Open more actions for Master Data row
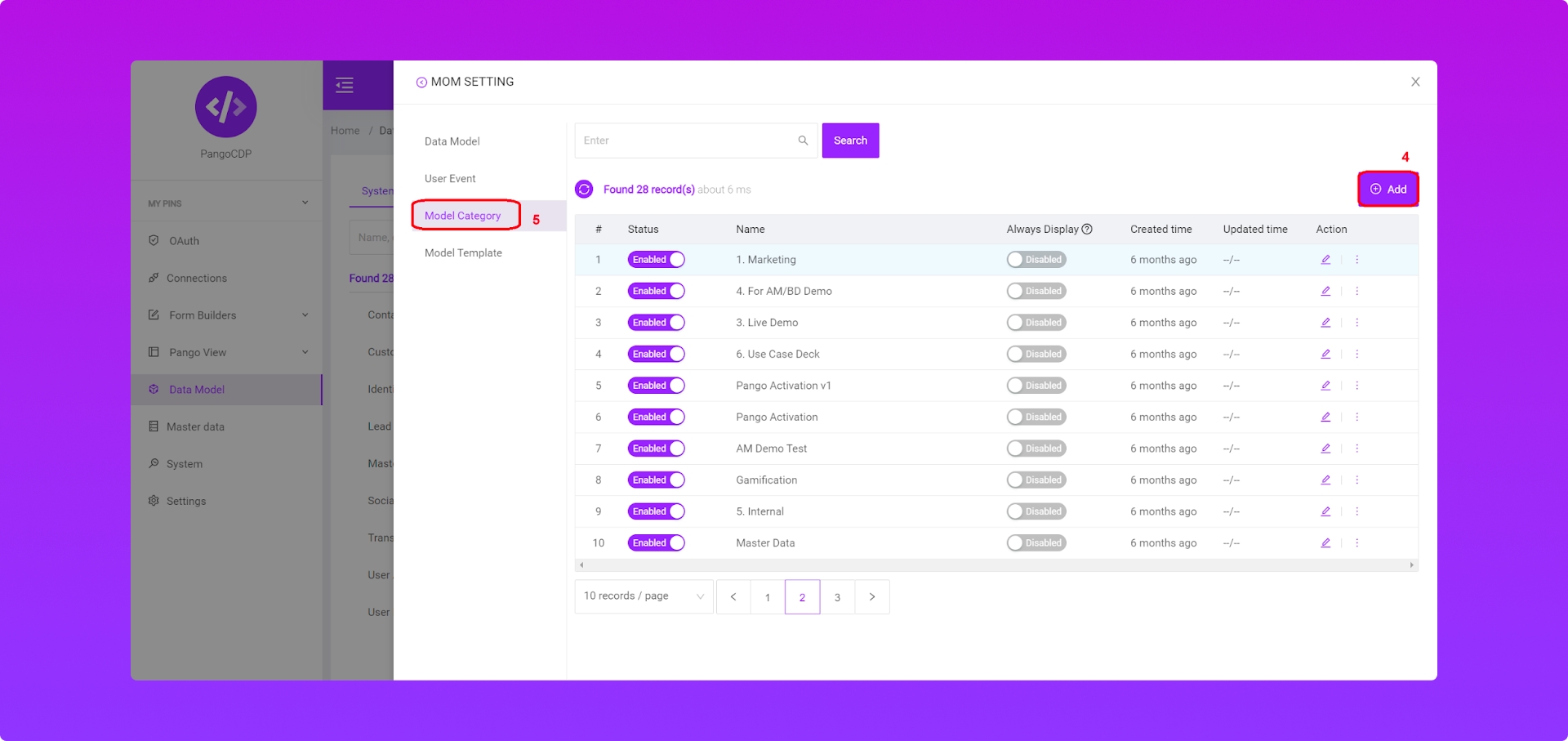Viewport: 1568px width, 741px height. 1356,543
